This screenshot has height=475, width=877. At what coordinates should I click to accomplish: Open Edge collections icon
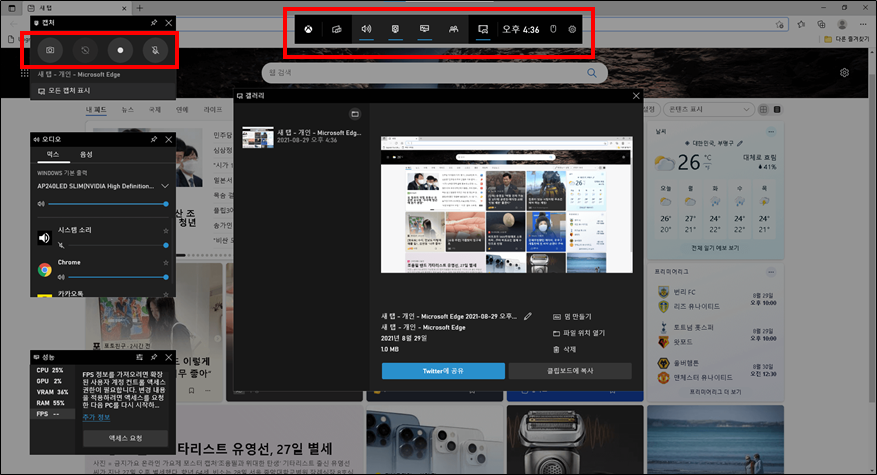point(821,25)
